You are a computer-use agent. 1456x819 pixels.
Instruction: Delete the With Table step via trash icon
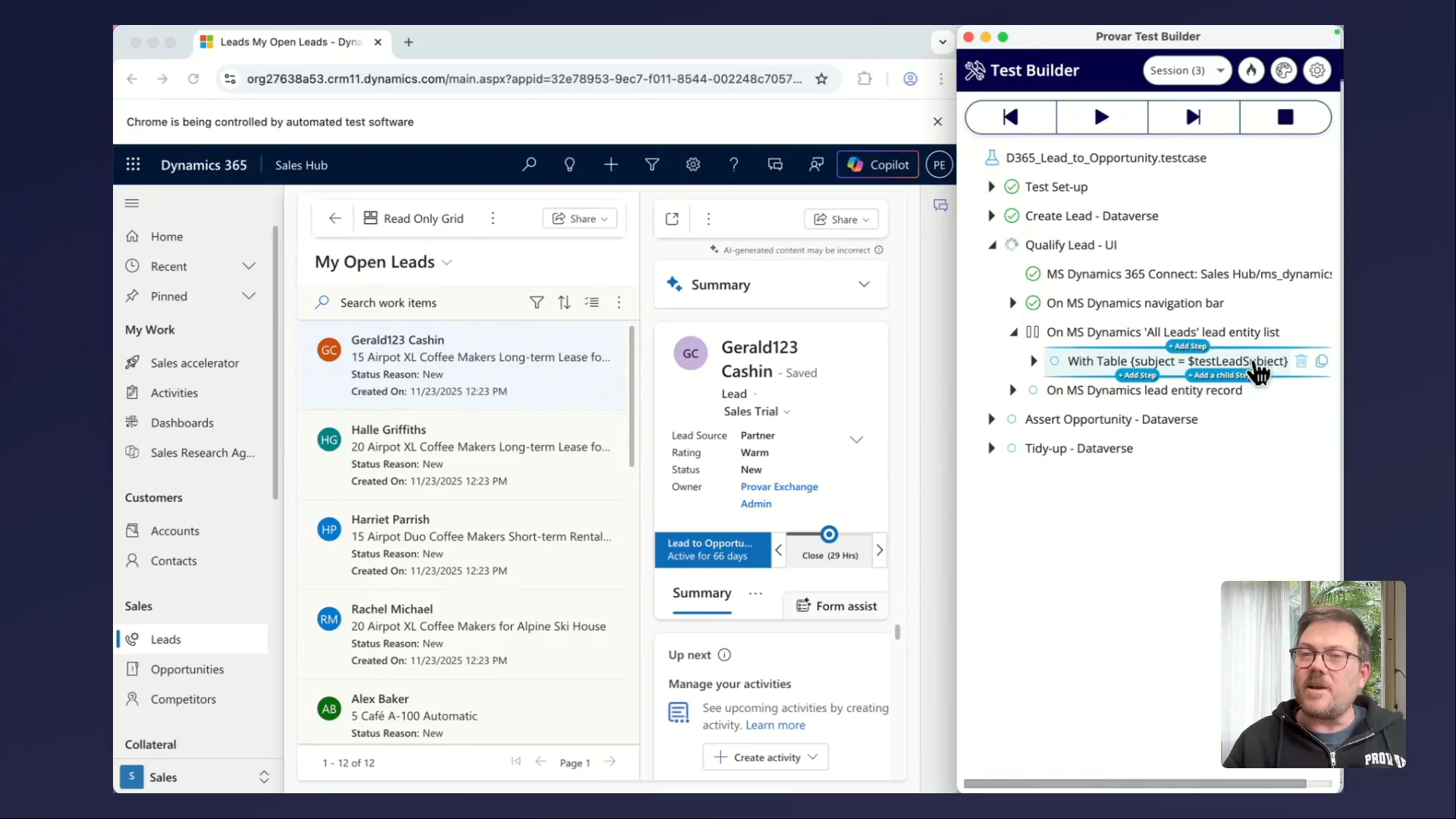(1301, 361)
